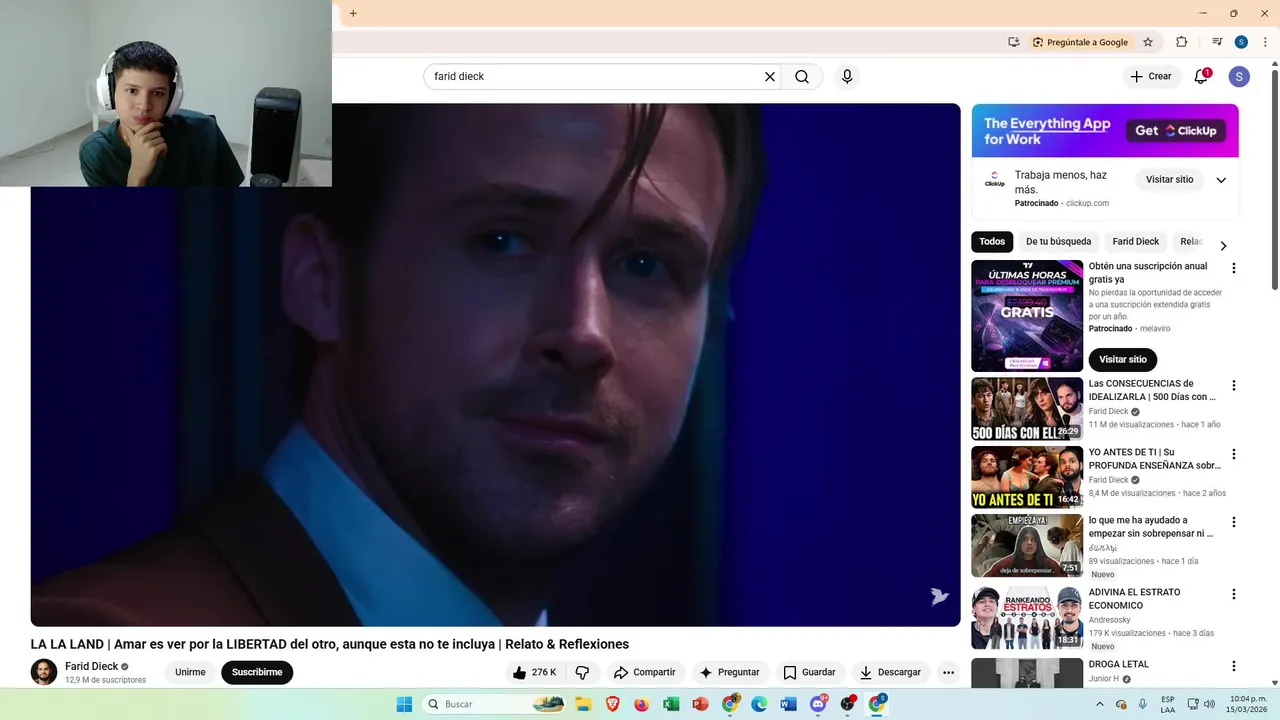Viewport: 1280px width, 720px height.
Task: Click the video title LA LA LAND text
Action: [330, 644]
